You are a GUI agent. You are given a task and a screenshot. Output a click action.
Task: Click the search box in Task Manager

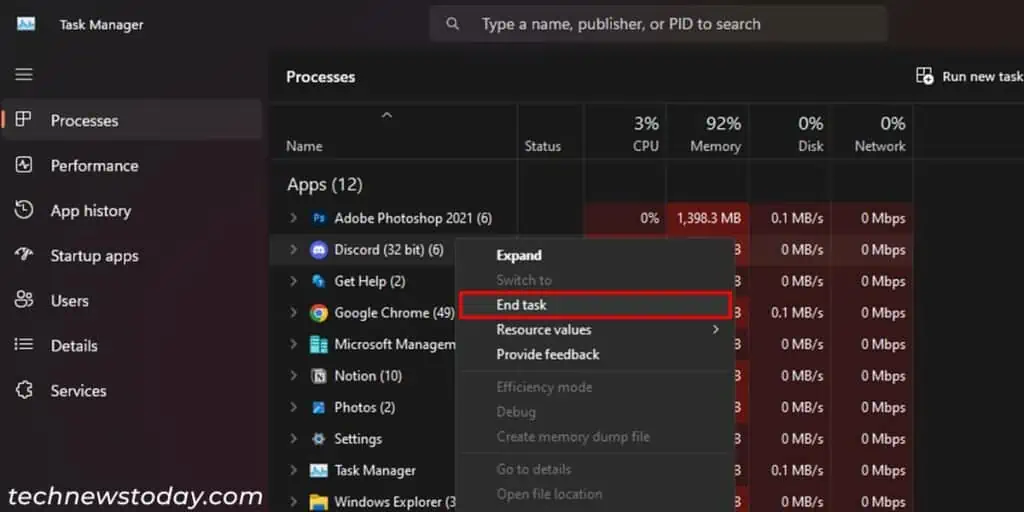coord(658,24)
